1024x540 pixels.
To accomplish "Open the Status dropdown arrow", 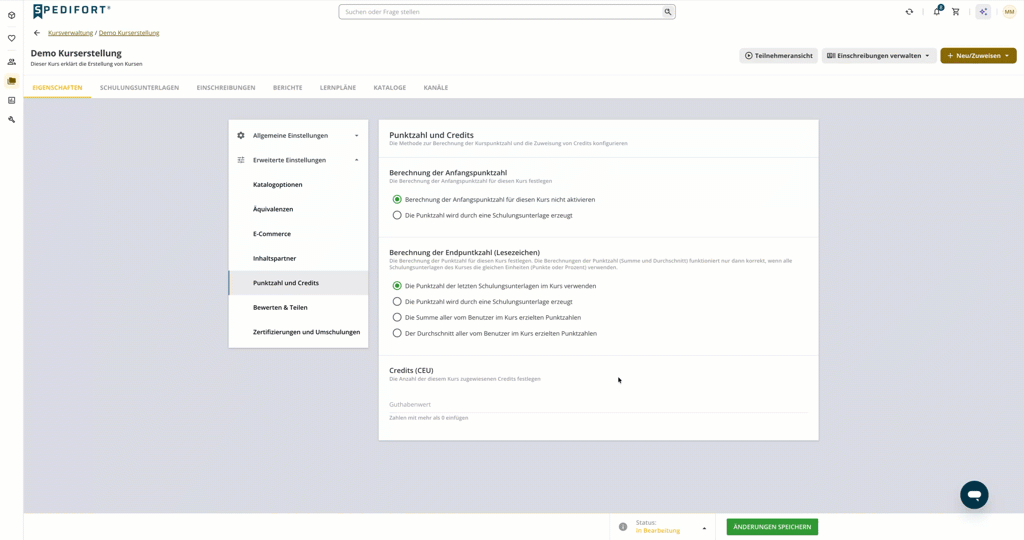I will 704,528.
